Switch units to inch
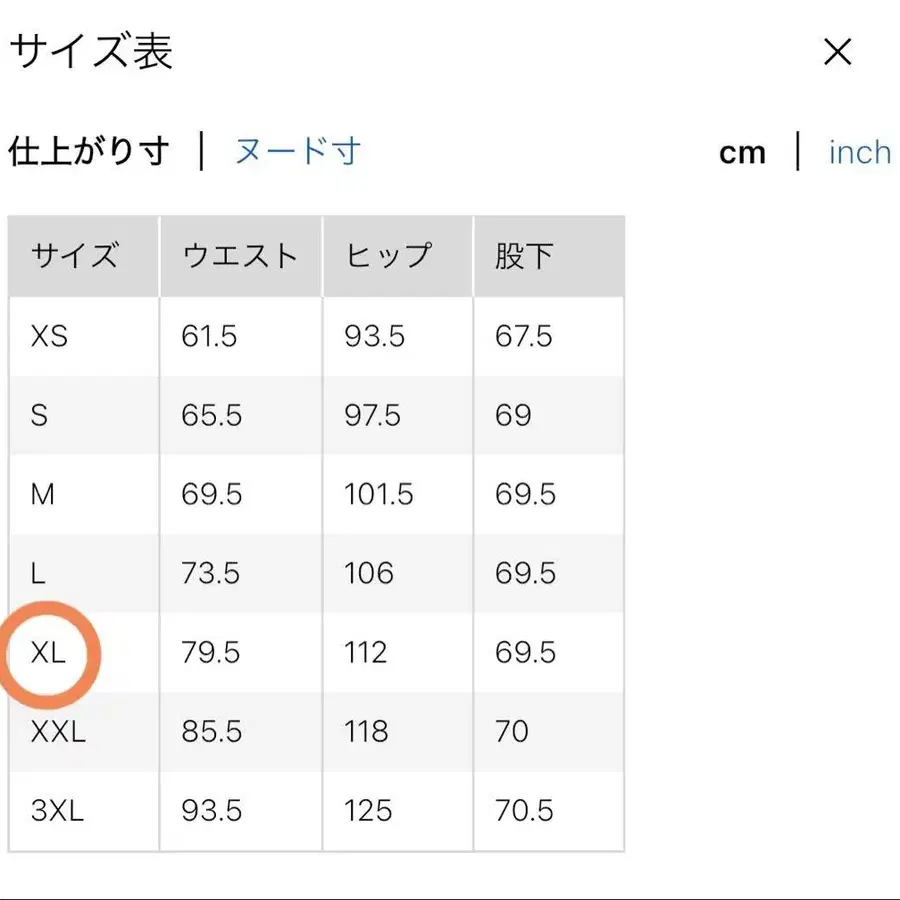Image resolution: width=900 pixels, height=900 pixels. 858,151
